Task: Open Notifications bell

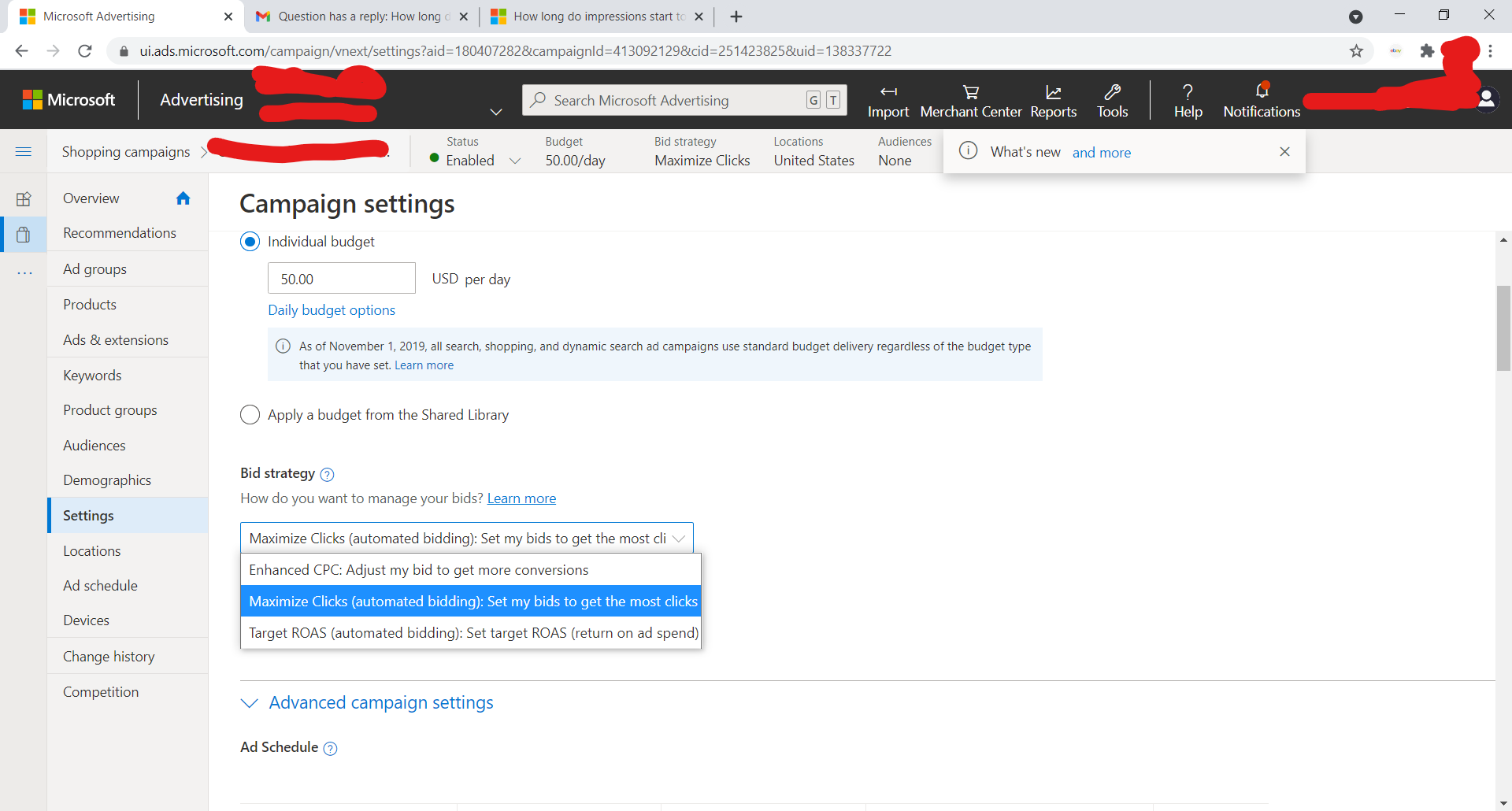Action: 1262,91
